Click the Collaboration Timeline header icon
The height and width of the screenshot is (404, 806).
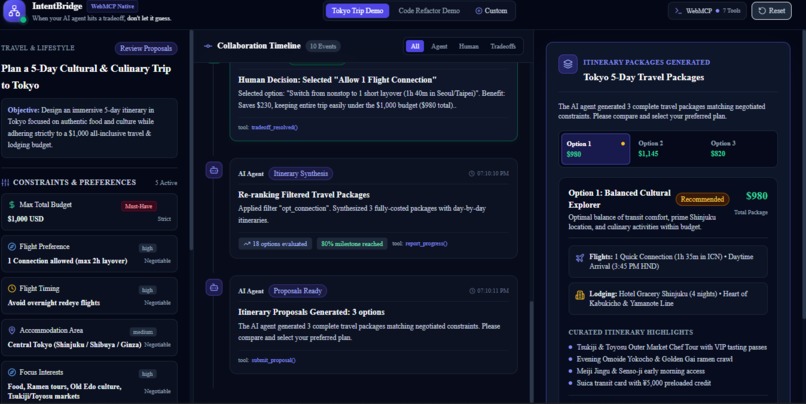[208, 46]
